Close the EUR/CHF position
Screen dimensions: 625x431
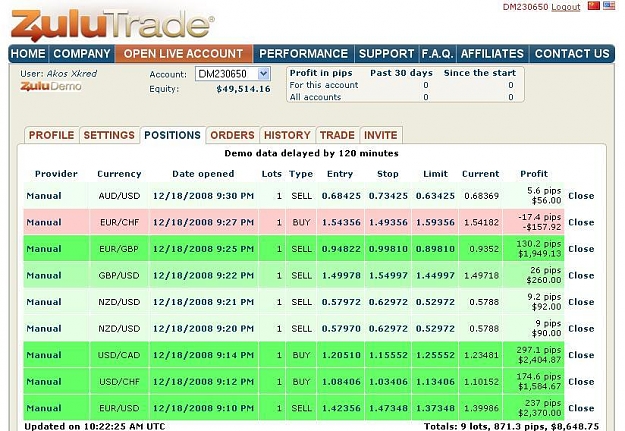click(x=581, y=222)
